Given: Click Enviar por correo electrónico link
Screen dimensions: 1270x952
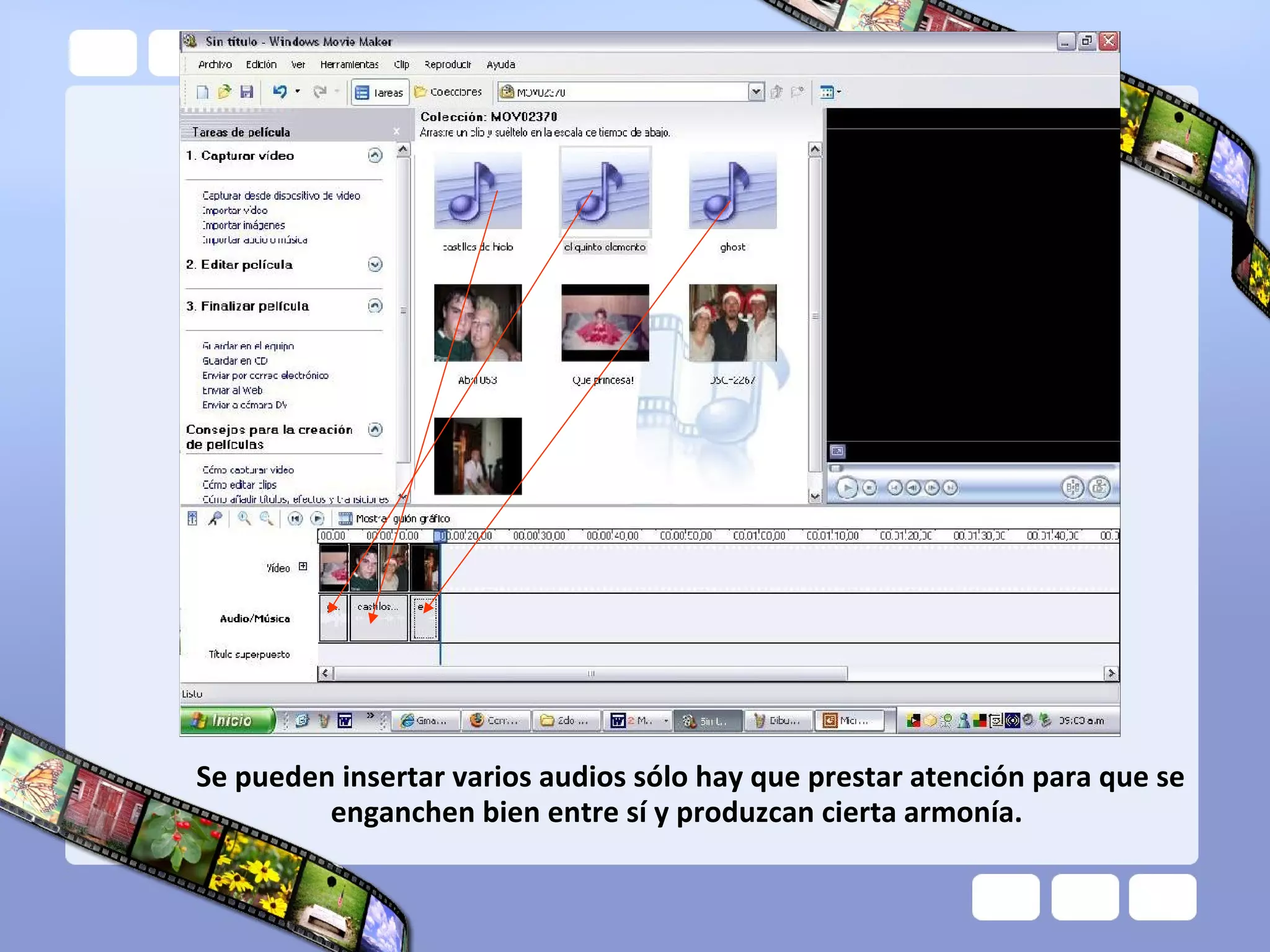Looking at the screenshot, I should (265, 376).
